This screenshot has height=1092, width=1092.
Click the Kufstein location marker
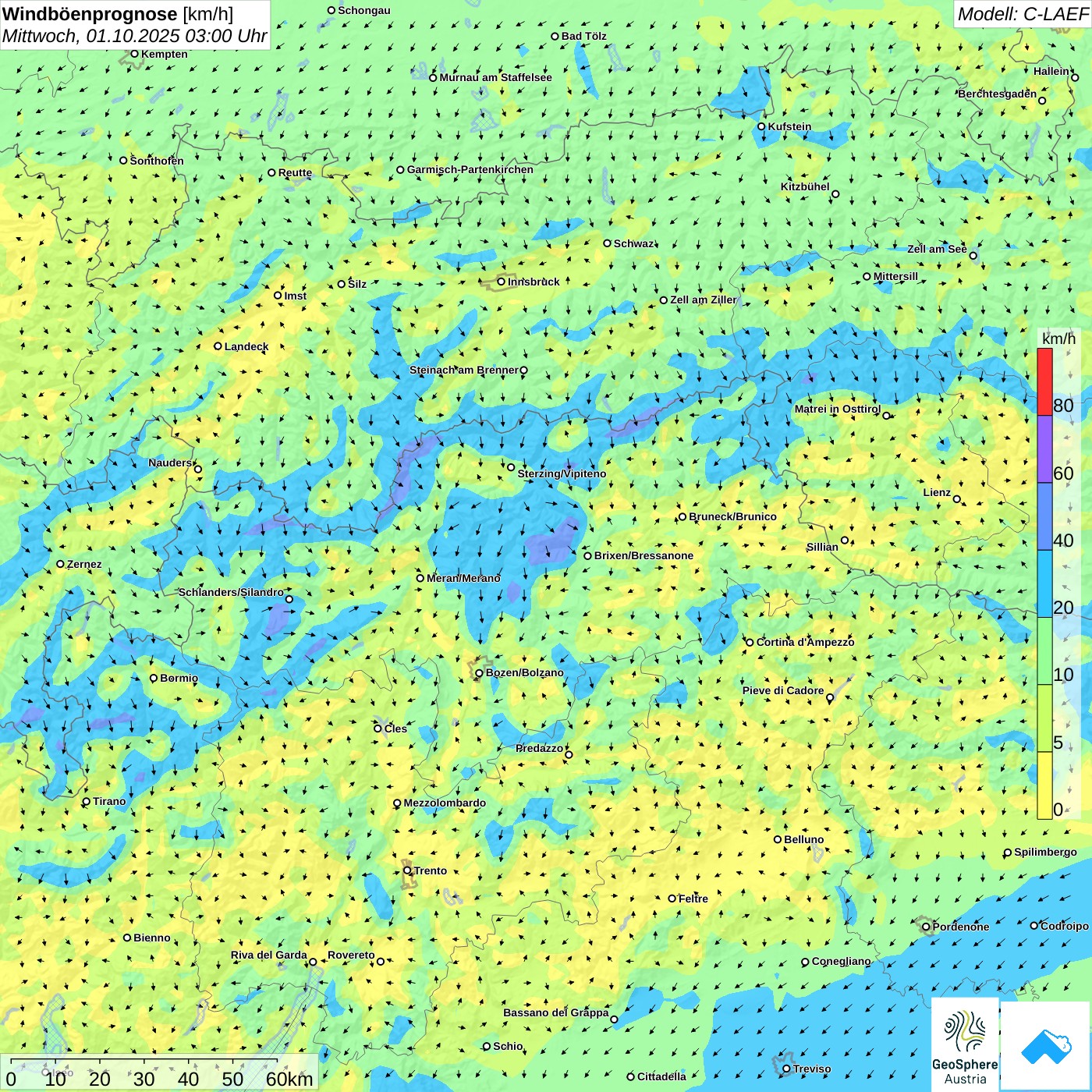pos(761,126)
